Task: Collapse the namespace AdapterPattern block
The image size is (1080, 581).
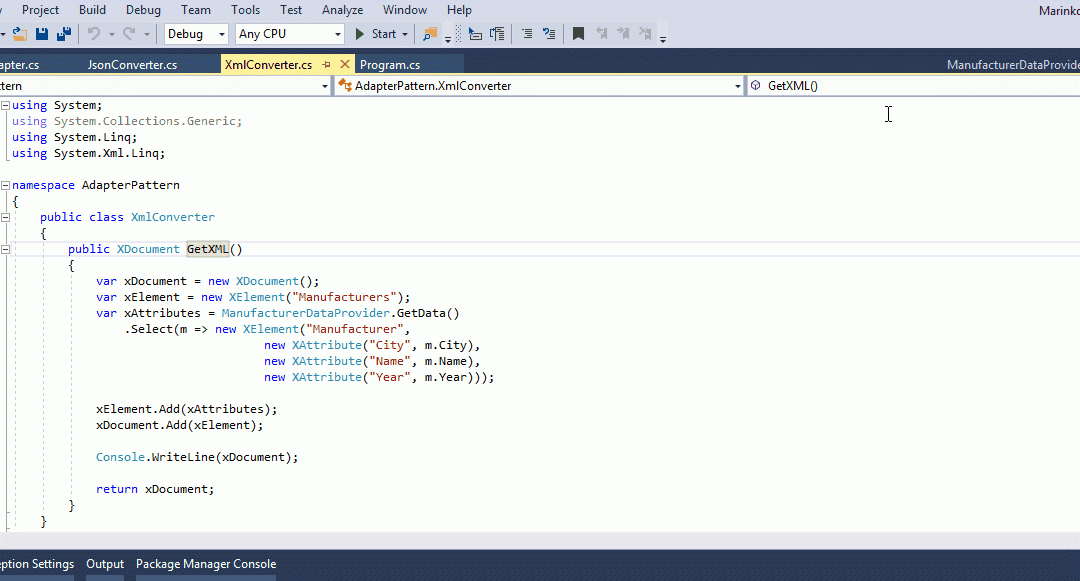Action: pyautogui.click(x=6, y=185)
